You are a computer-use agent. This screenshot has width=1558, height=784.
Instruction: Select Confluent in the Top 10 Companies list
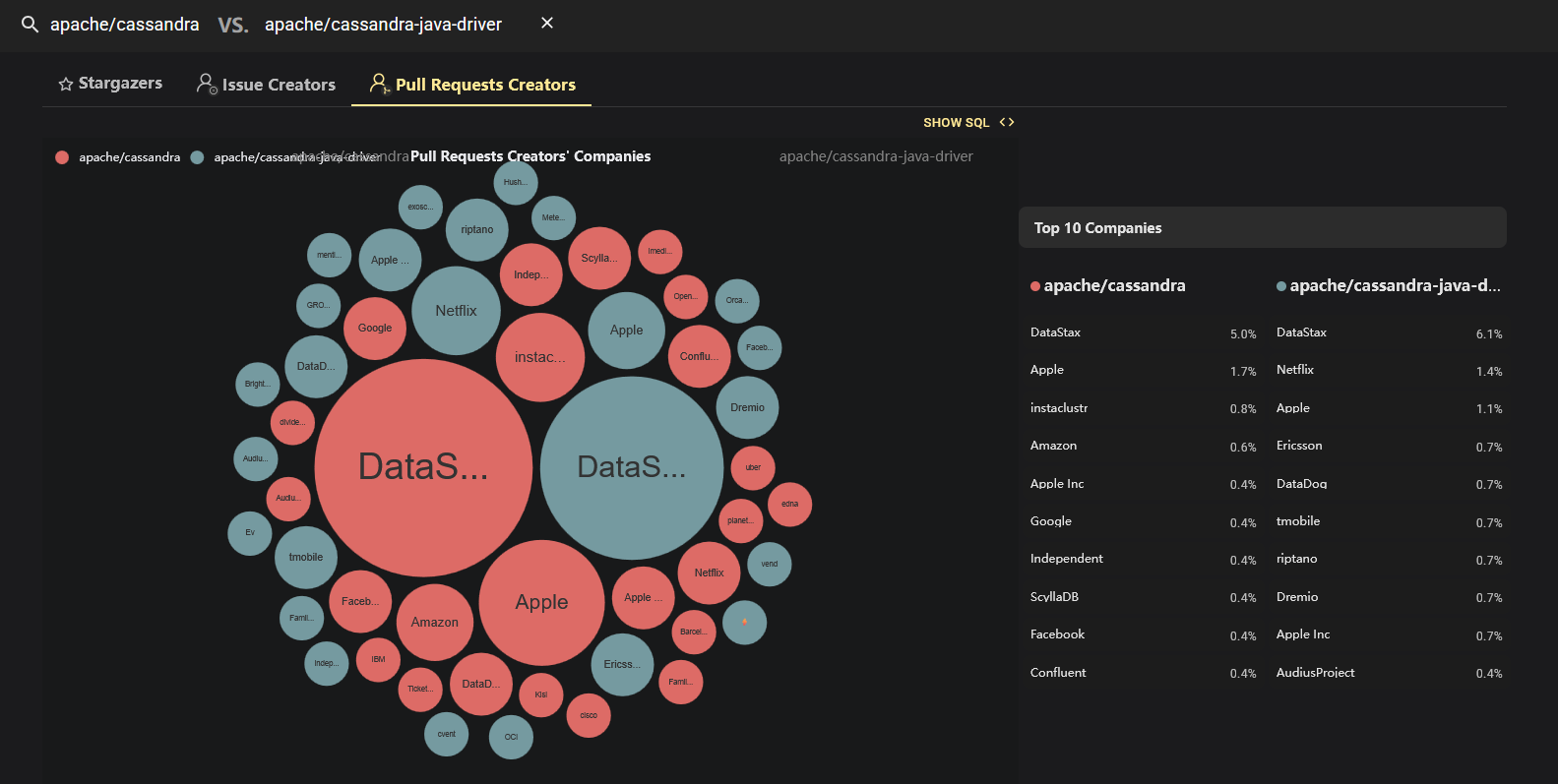click(x=1058, y=673)
